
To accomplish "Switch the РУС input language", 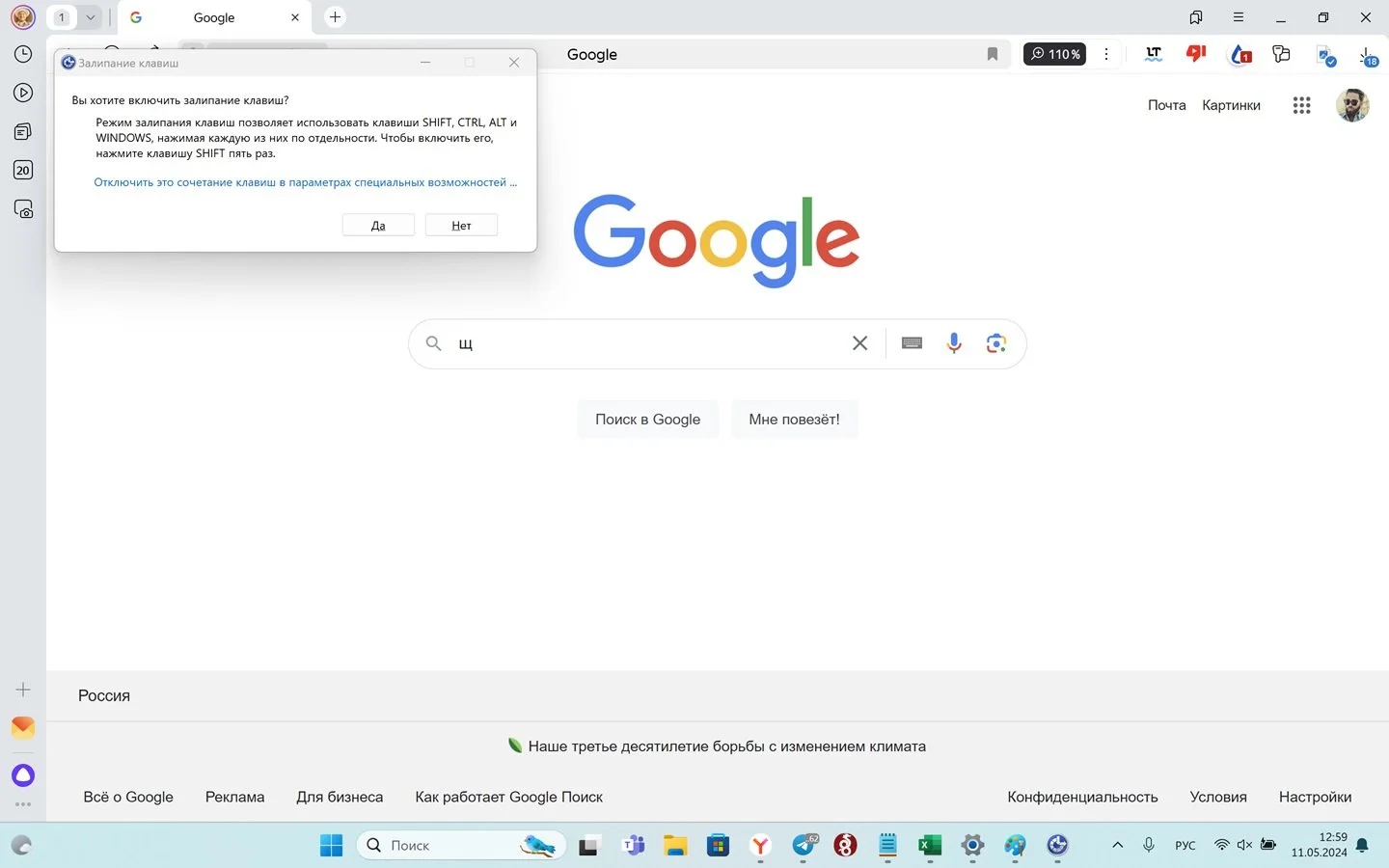I will 1185,846.
